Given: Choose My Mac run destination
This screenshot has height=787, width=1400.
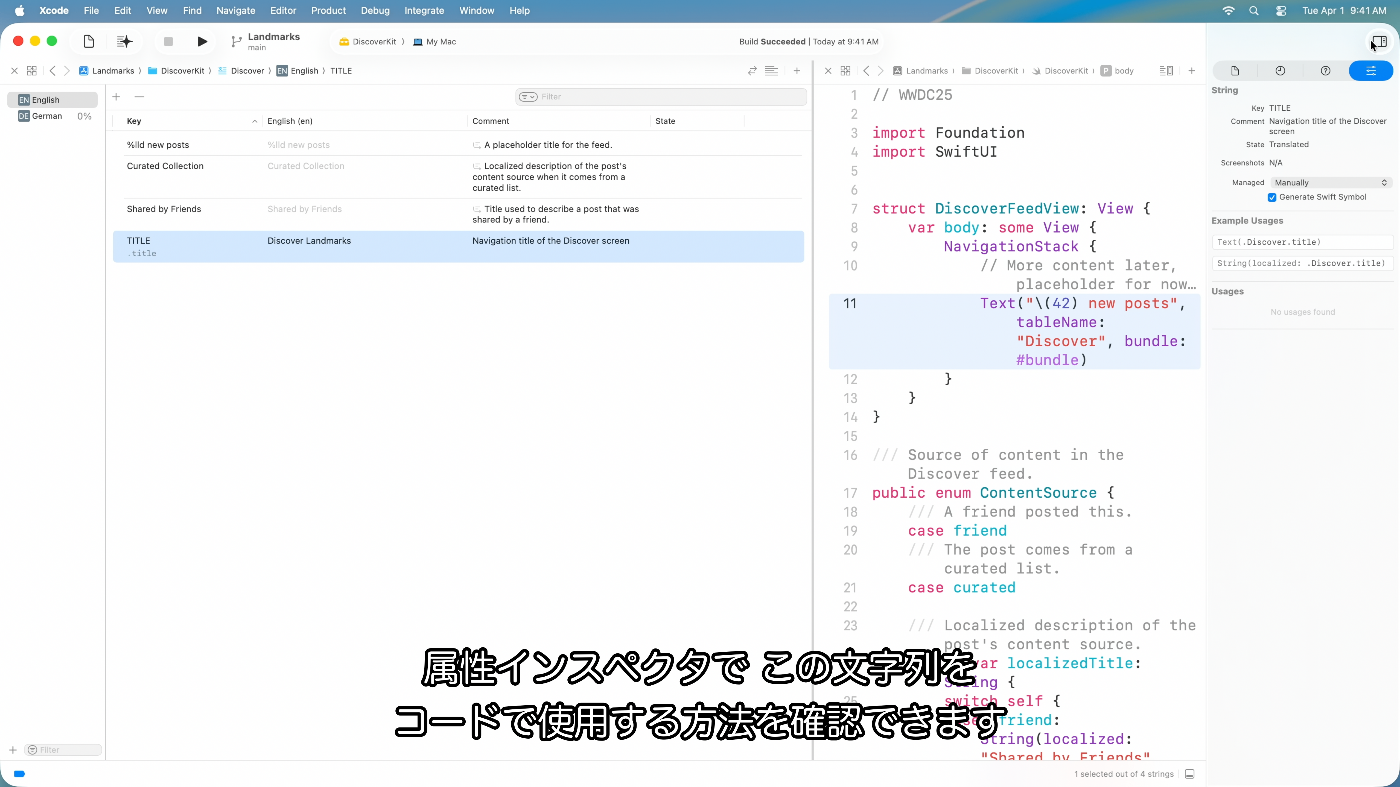Looking at the screenshot, I should (x=433, y=42).
